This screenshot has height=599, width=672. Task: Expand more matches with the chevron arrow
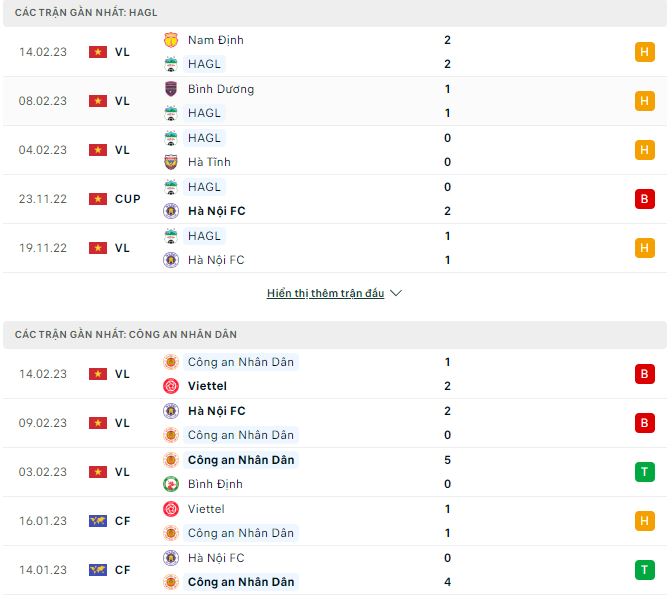pyautogui.click(x=396, y=294)
